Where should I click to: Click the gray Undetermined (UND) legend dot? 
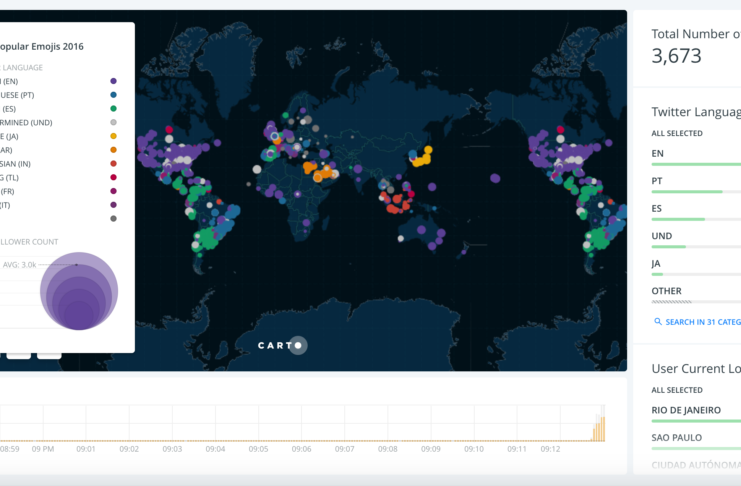(x=114, y=123)
